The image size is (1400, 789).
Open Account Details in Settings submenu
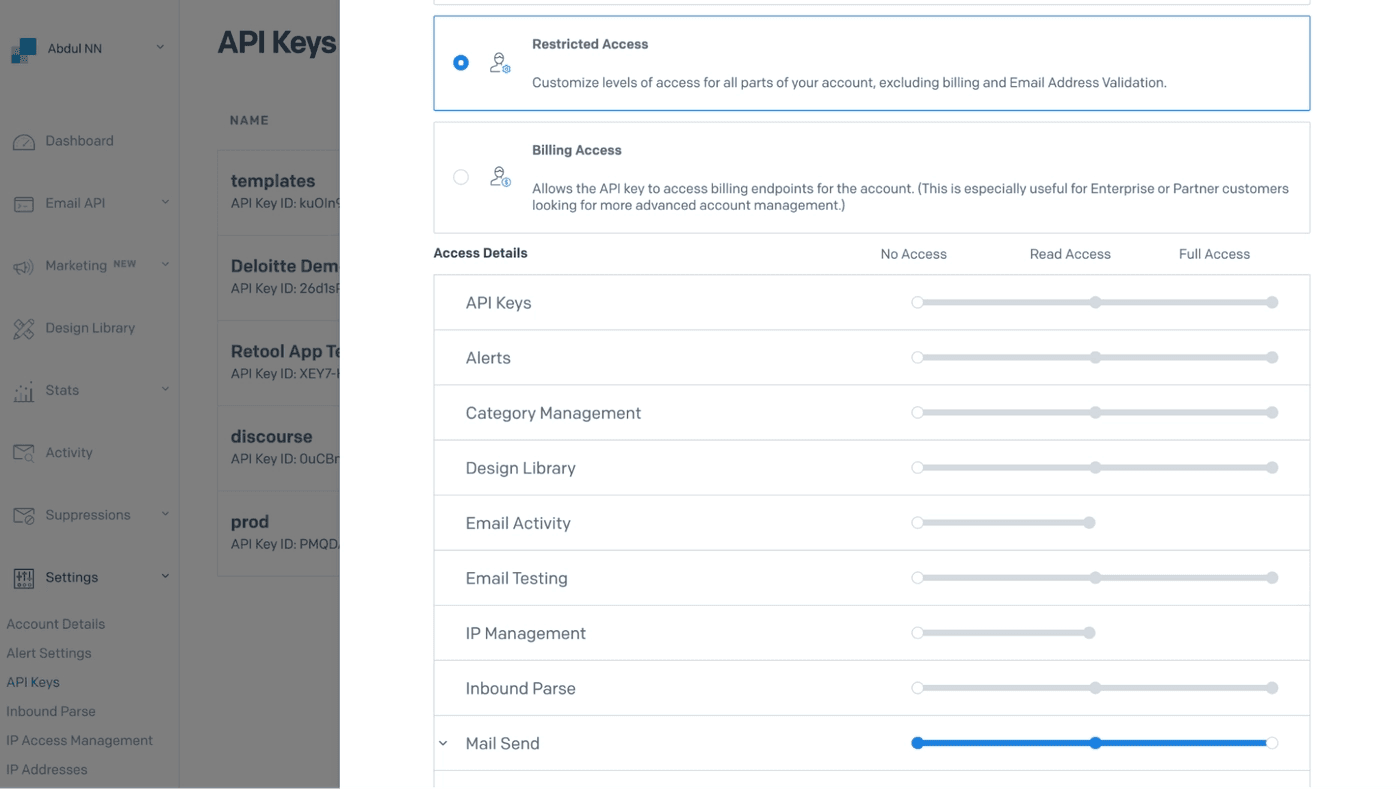[x=56, y=624]
